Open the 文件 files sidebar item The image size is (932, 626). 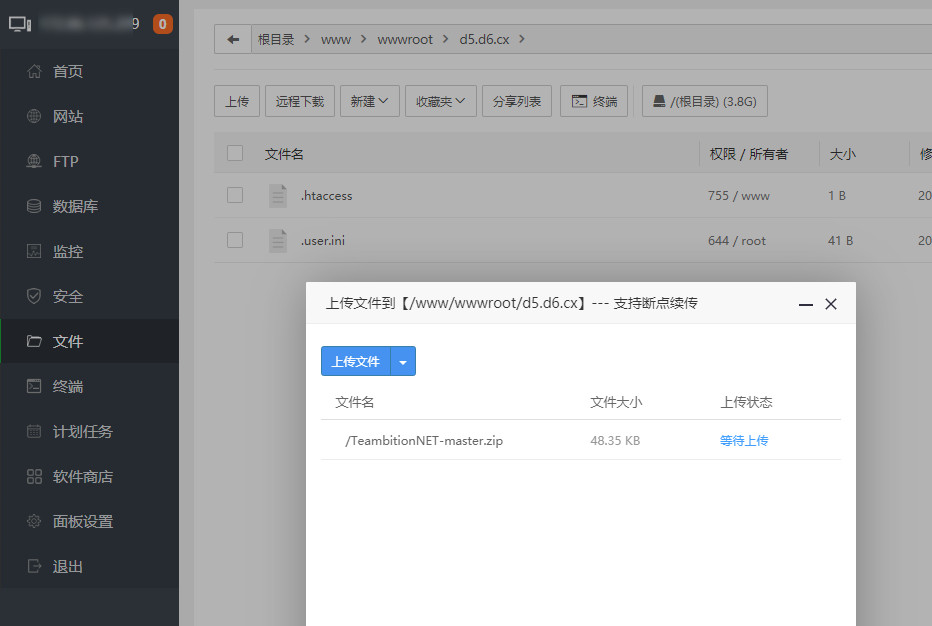pos(89,341)
